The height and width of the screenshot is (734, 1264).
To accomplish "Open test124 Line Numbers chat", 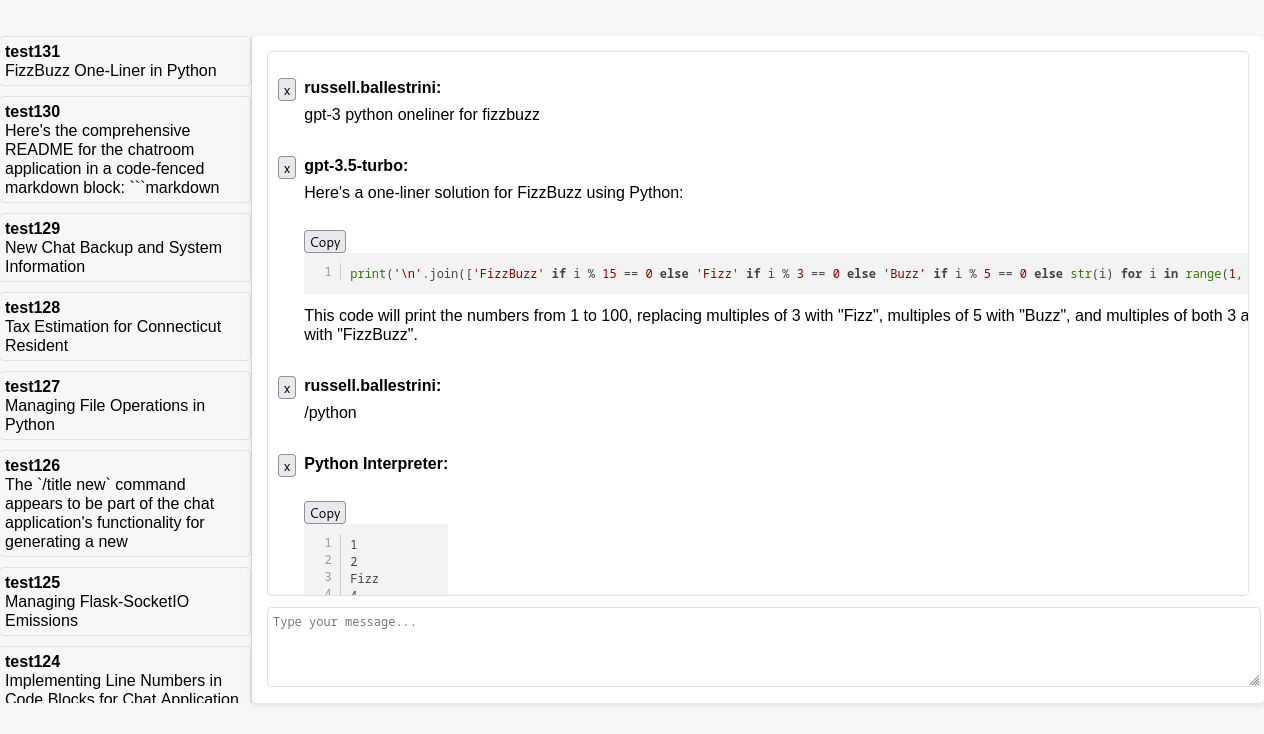I will coord(125,676).
